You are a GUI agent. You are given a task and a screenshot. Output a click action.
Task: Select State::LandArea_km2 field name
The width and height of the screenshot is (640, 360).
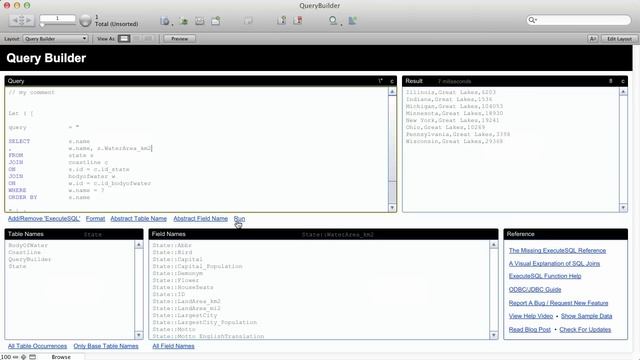coord(187,301)
